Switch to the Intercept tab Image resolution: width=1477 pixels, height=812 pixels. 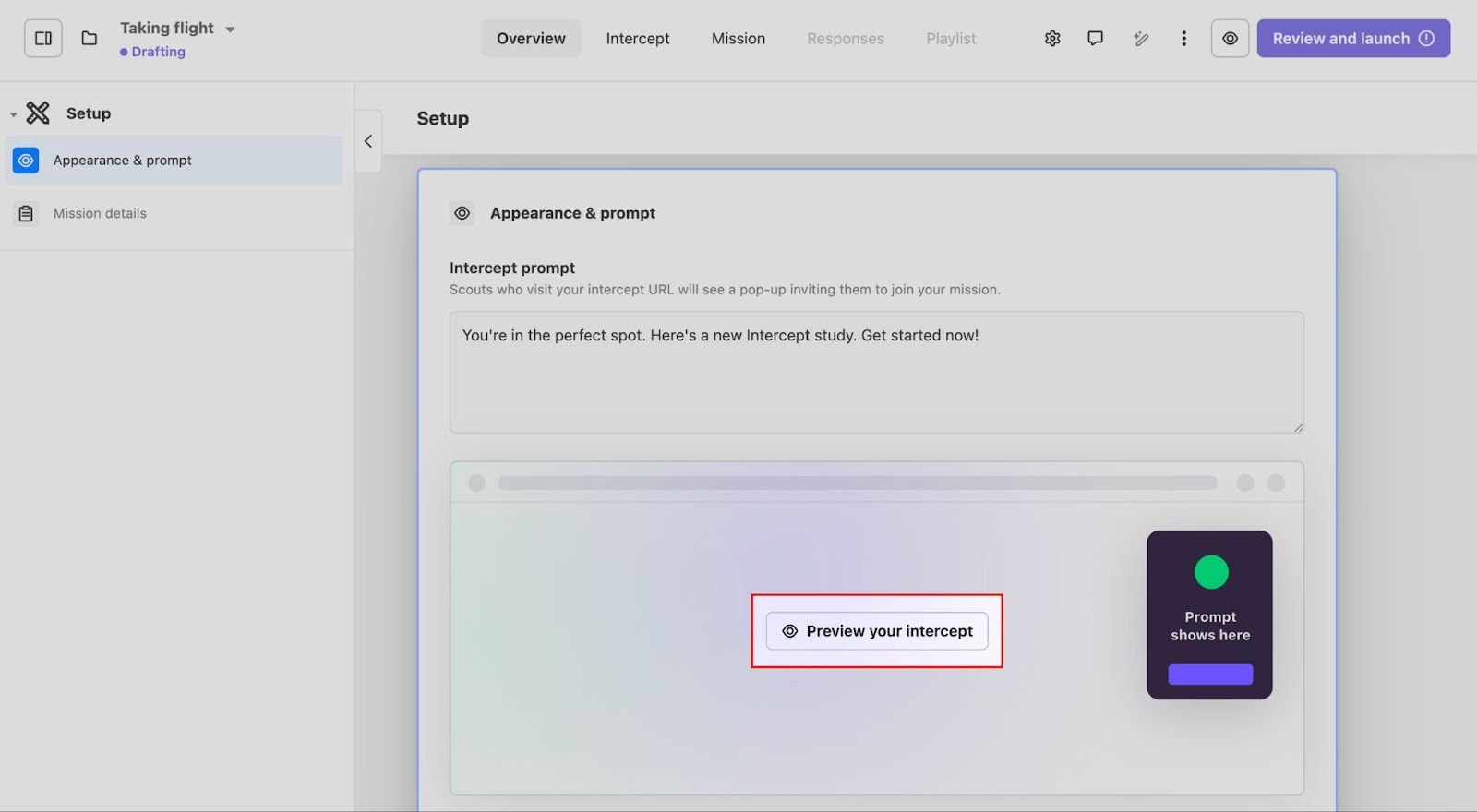coord(637,39)
